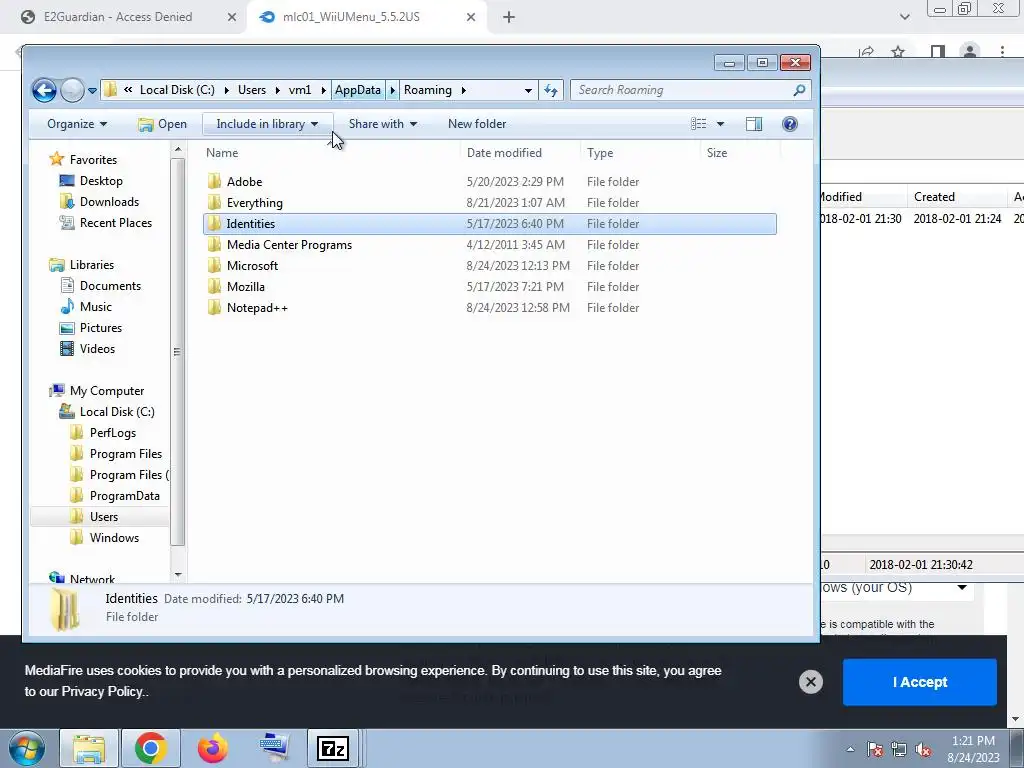The image size is (1024, 768).
Task: Open the view options dropdown arrow
Action: [x=720, y=124]
